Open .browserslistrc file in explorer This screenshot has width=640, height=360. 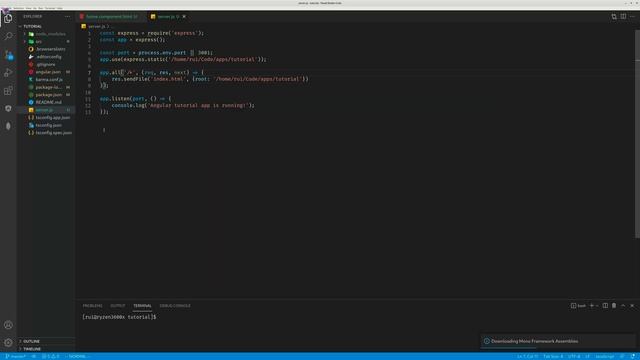[x=47, y=49]
